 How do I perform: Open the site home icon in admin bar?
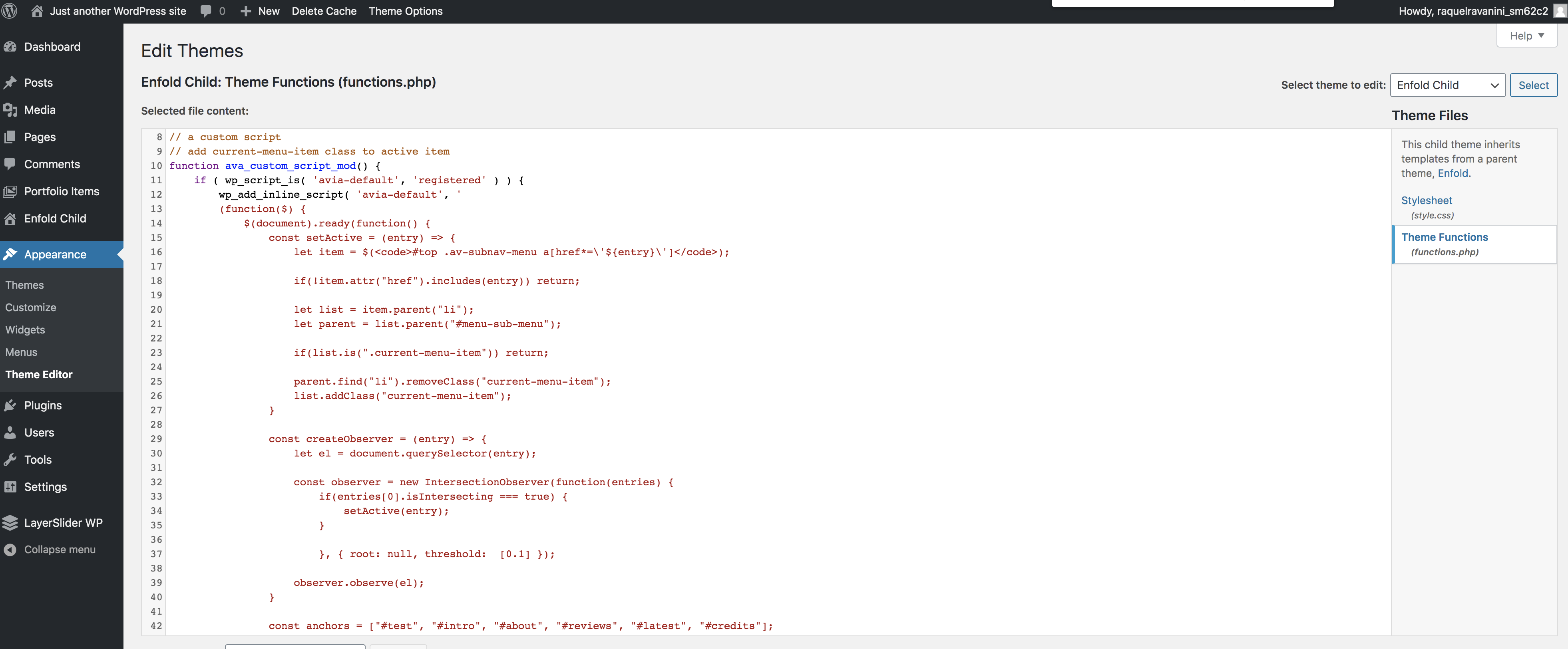click(x=37, y=11)
